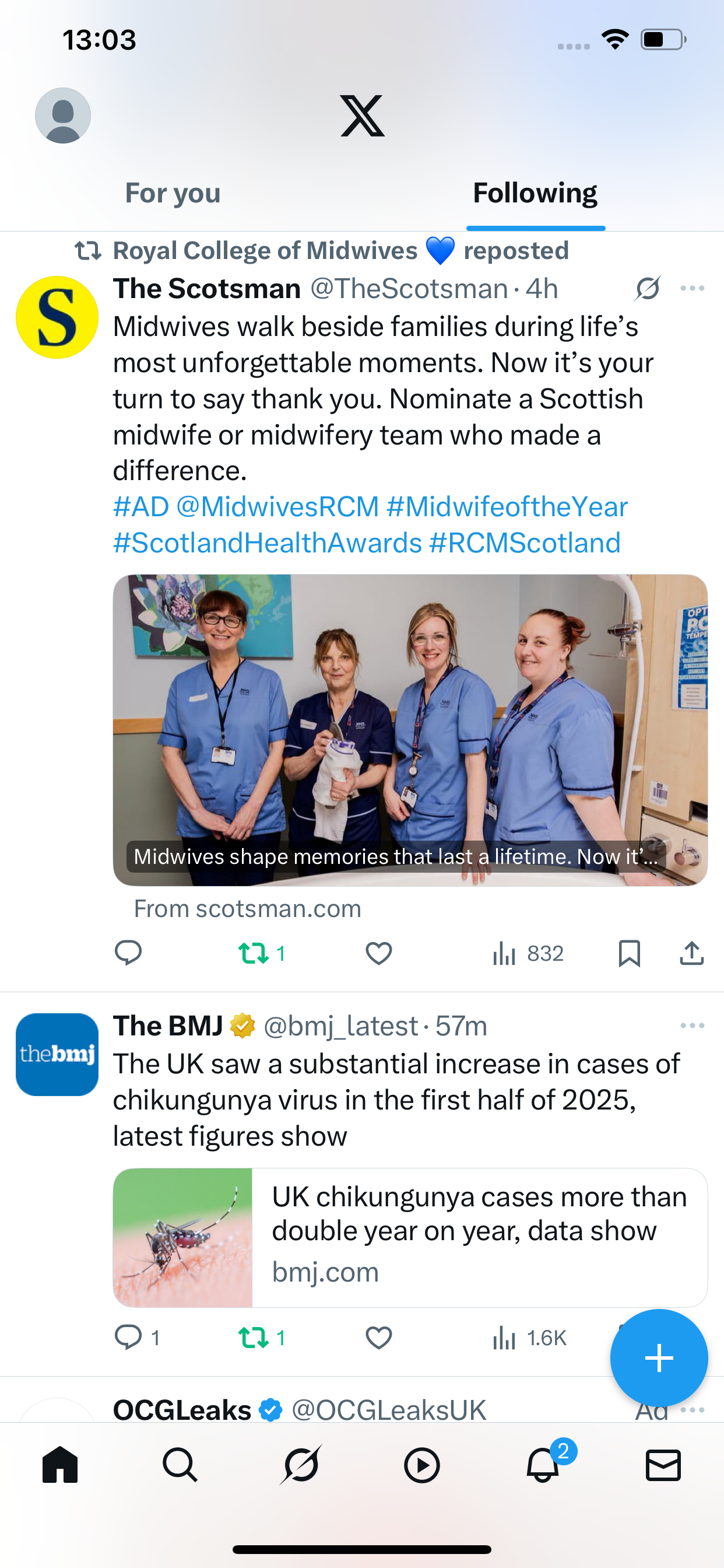Like The Scotsman midwives post
724x1568 pixels.
[378, 953]
